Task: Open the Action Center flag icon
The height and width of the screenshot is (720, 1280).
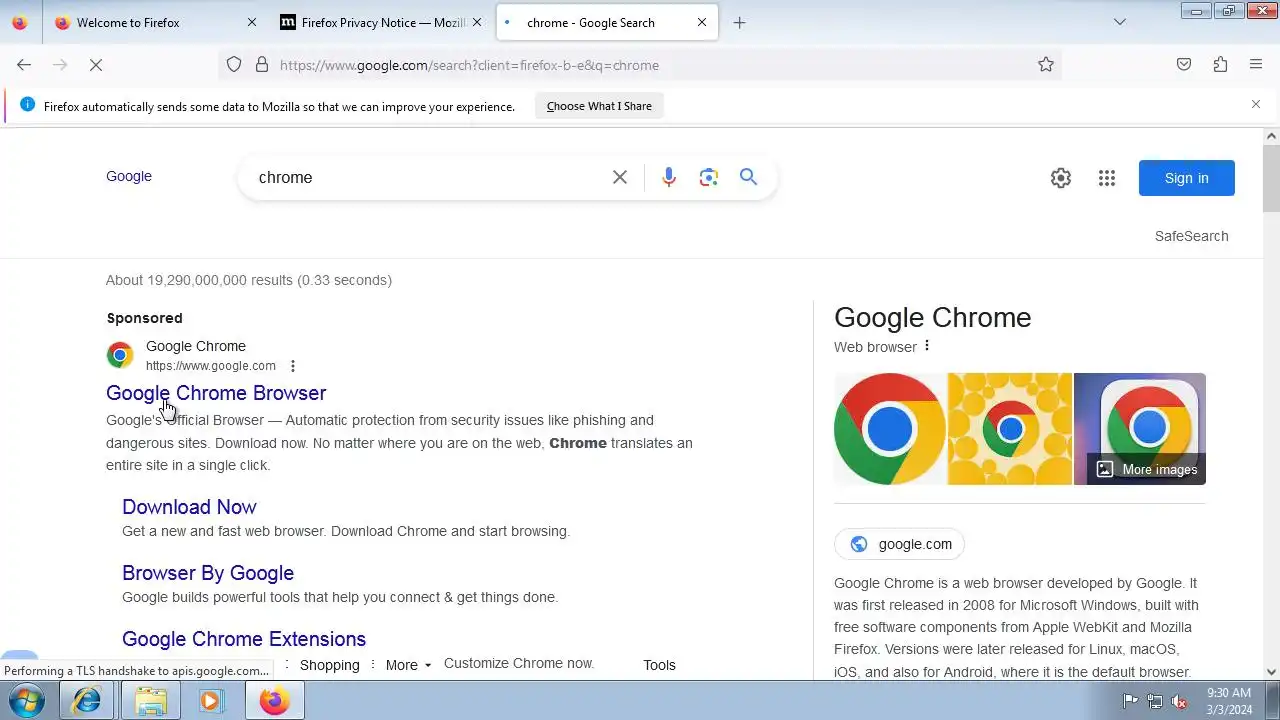Action: click(1130, 702)
